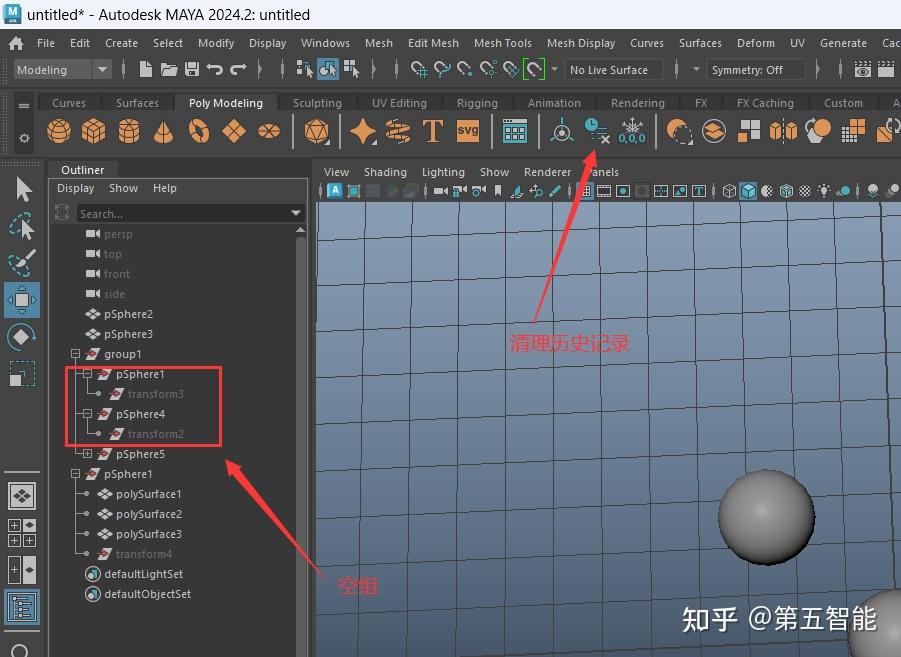Toggle the Outliner layout button in sidebar
Screen dimensions: 901x657
coord(22,607)
